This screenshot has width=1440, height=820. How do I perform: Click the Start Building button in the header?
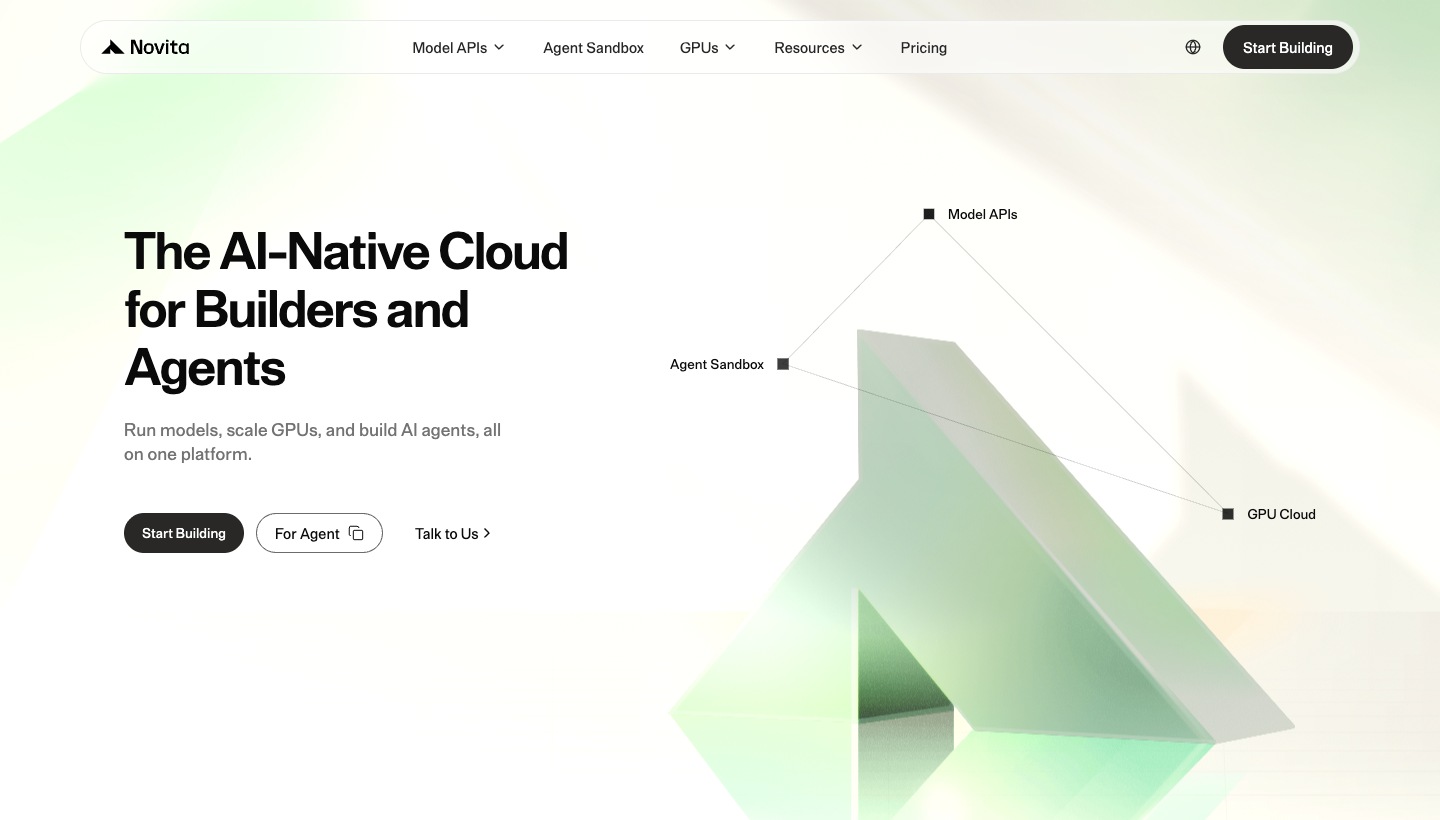click(1287, 47)
